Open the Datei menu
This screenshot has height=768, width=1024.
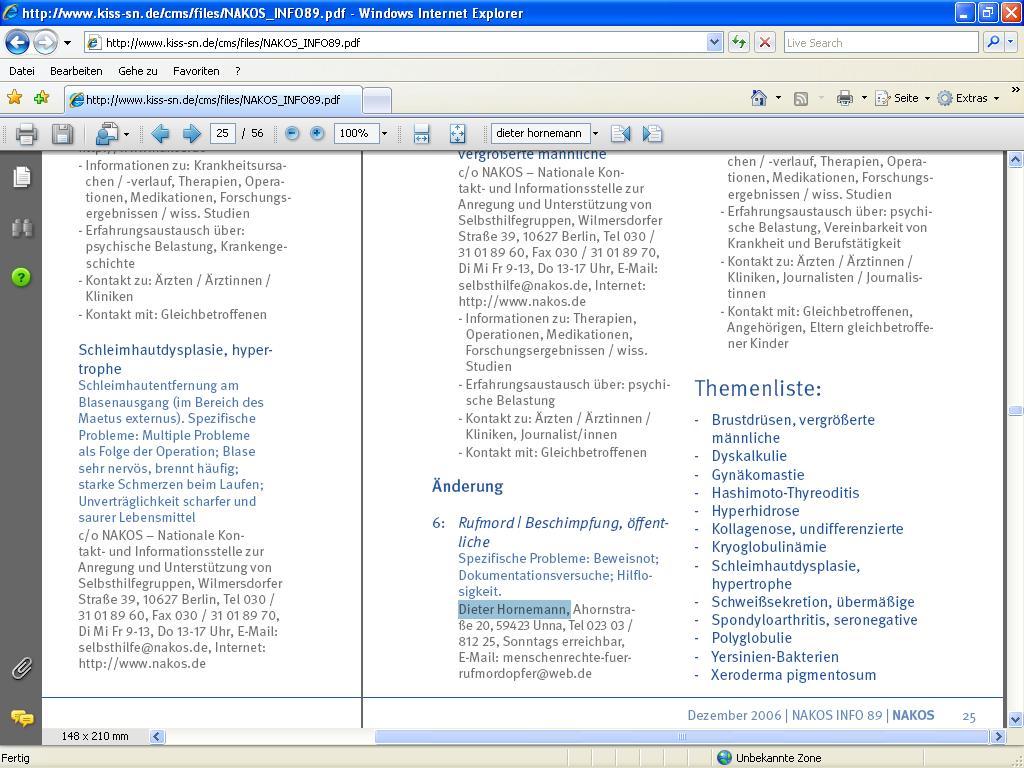point(22,71)
